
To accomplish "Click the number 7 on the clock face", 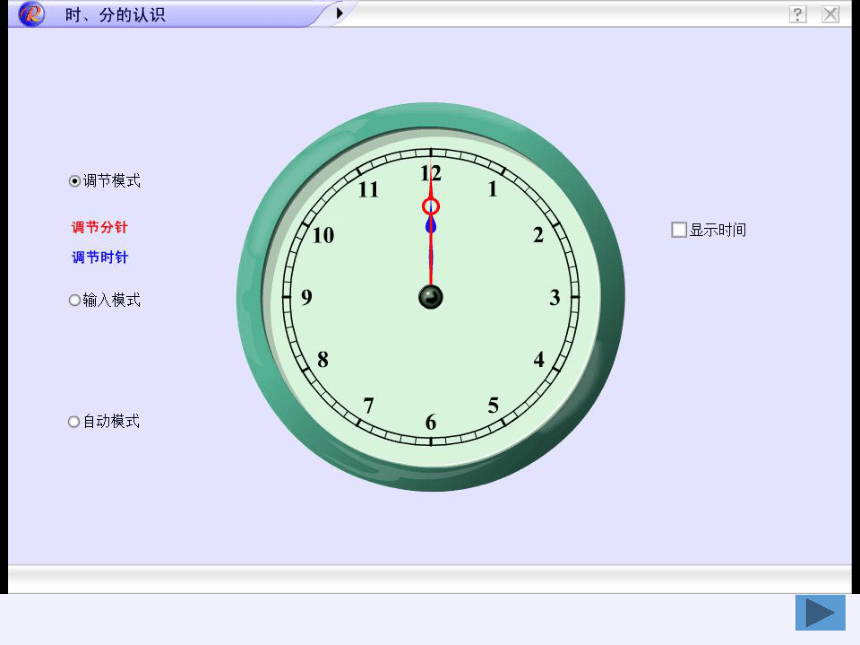I will (x=369, y=406).
